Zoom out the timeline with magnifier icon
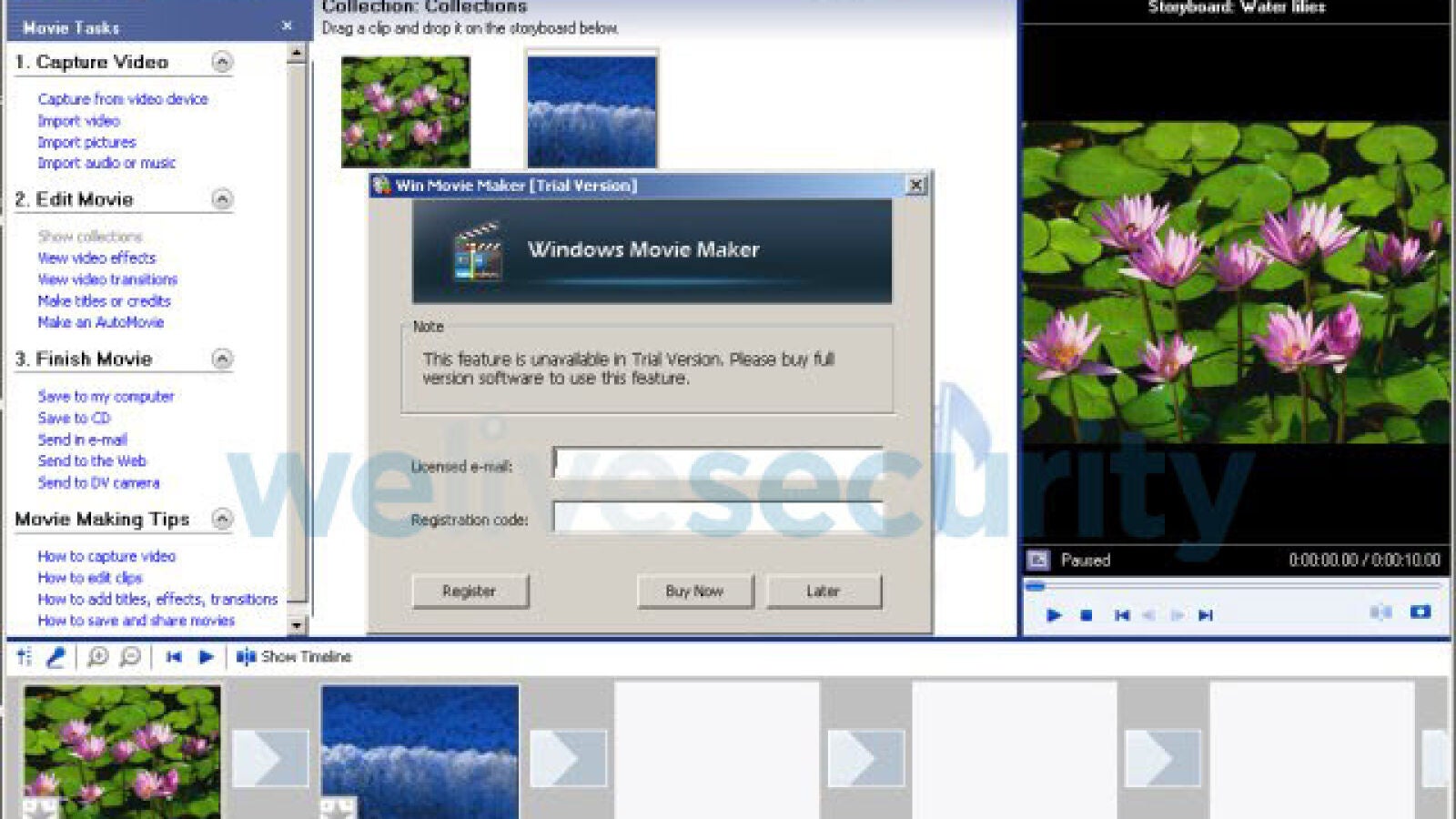Image resolution: width=1456 pixels, height=819 pixels. [x=130, y=656]
